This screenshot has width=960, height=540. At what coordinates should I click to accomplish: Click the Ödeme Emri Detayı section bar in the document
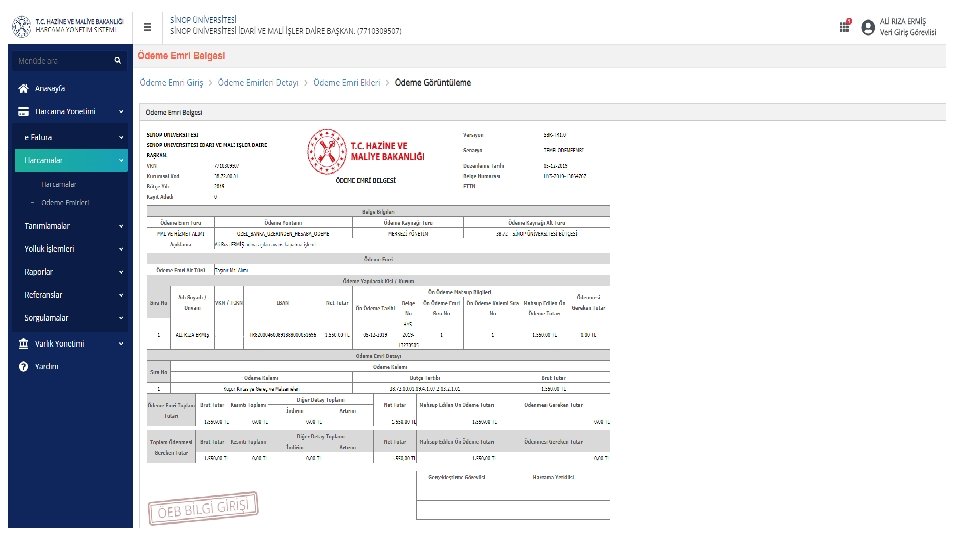(x=378, y=356)
